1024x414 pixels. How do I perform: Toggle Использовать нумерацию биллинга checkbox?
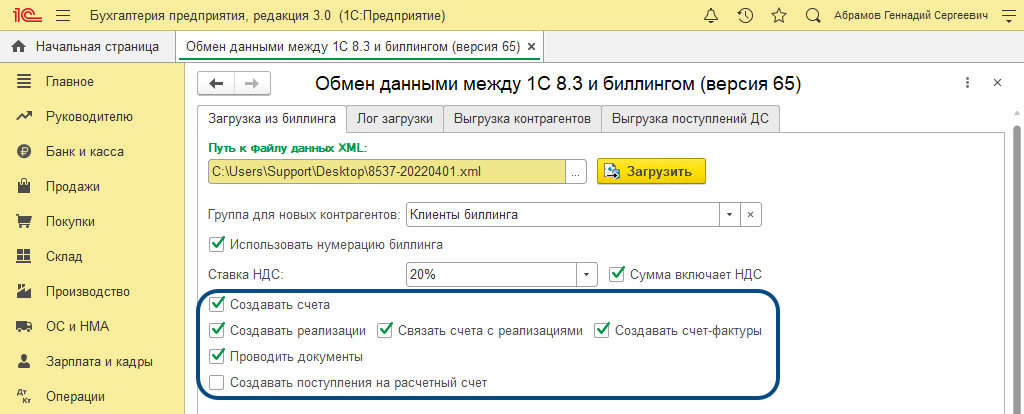point(216,245)
